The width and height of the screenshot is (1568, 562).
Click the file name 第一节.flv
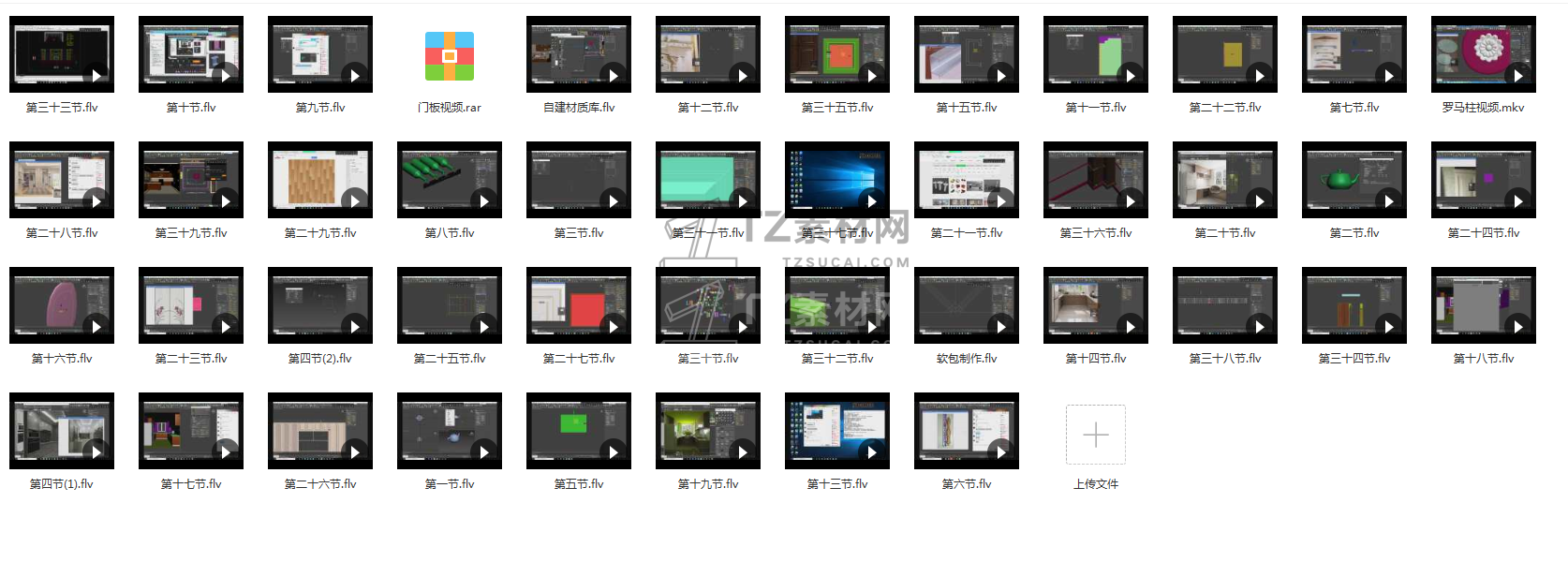450,484
